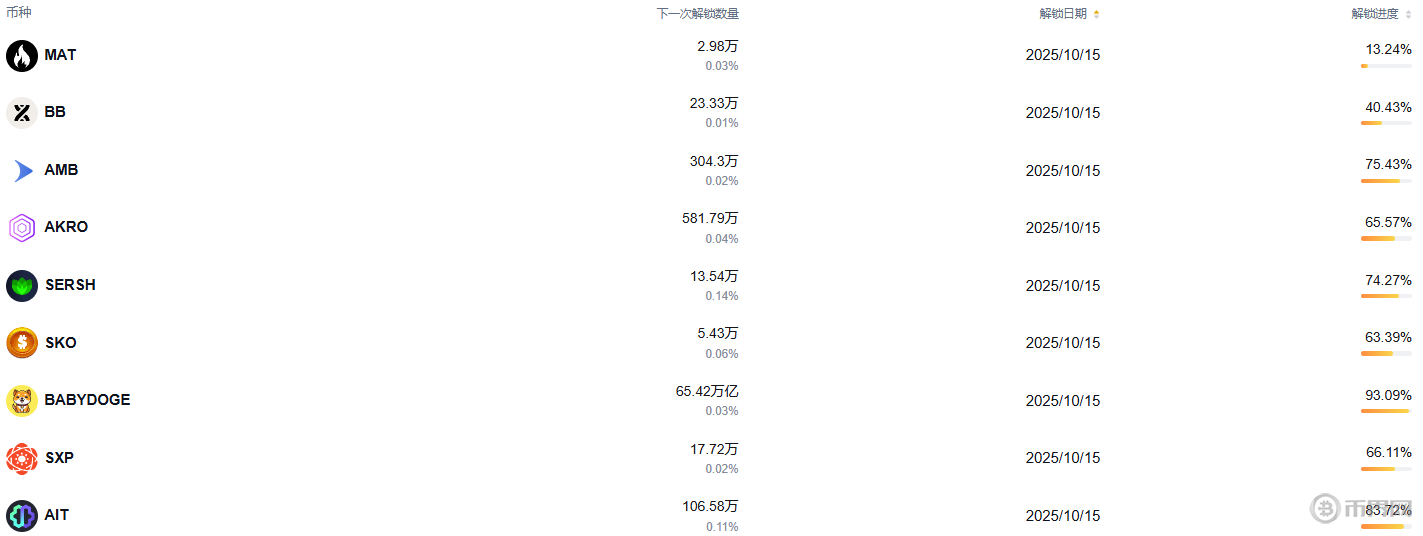Viewport: 1423px width, 536px height.
Task: Sort by unlock date arrow icon
Action: point(1096,14)
